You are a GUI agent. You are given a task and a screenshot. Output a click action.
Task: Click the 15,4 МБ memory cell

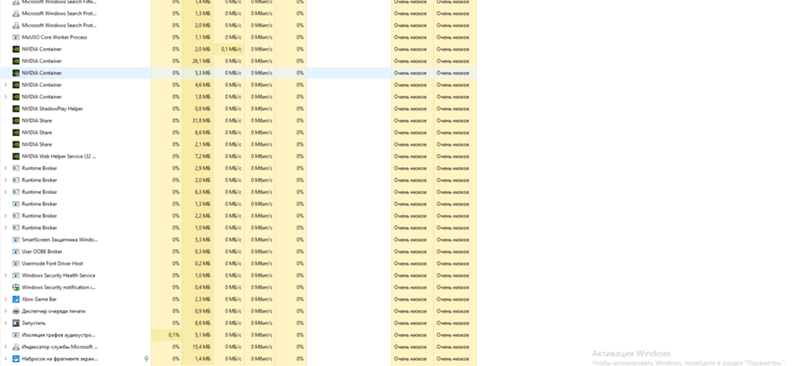tap(198, 347)
